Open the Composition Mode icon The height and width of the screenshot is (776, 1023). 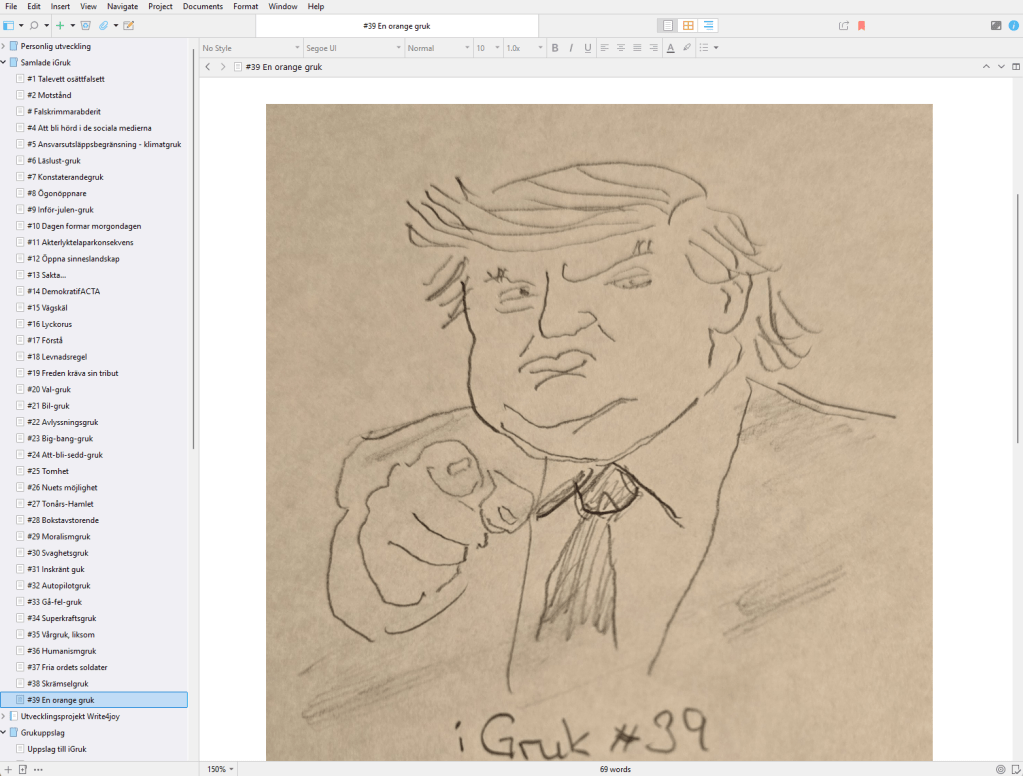[x=995, y=25]
